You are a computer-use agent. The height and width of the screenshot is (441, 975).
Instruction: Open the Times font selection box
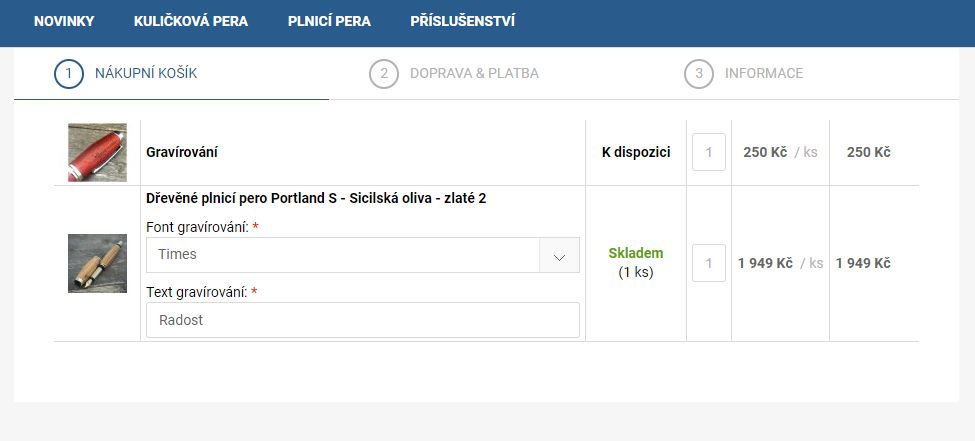(363, 255)
